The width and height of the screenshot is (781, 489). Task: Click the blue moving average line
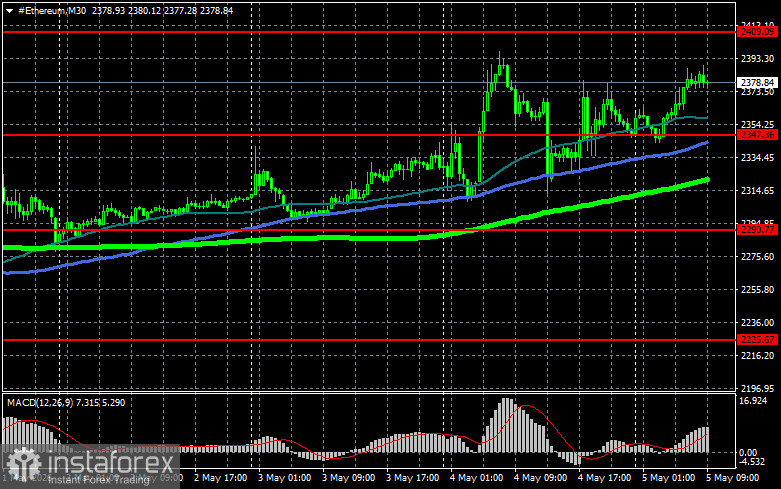click(349, 210)
